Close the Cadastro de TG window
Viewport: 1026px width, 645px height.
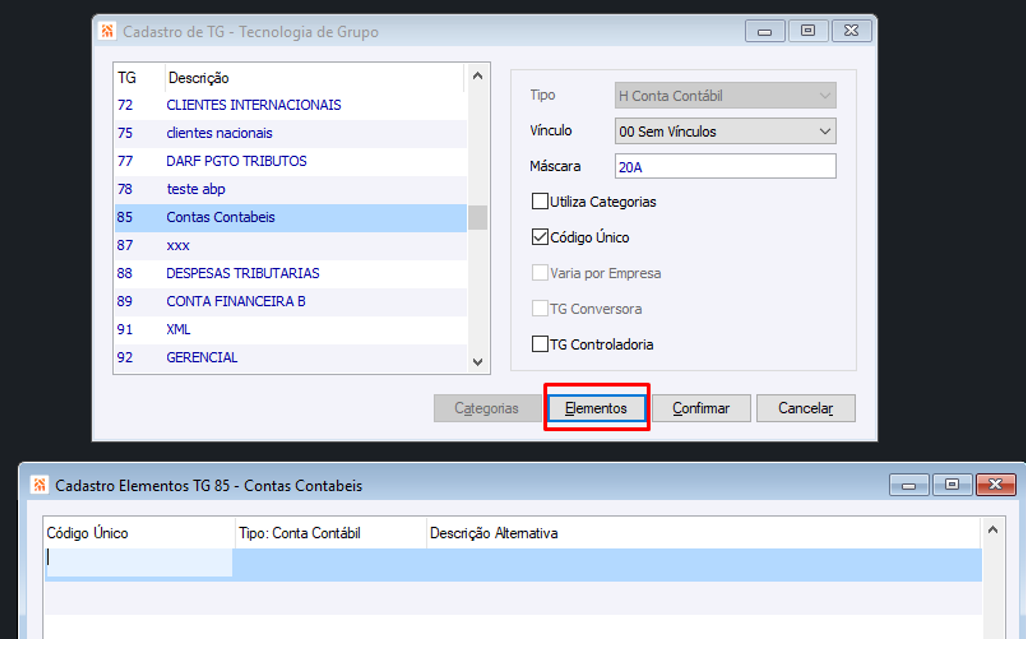click(x=851, y=31)
